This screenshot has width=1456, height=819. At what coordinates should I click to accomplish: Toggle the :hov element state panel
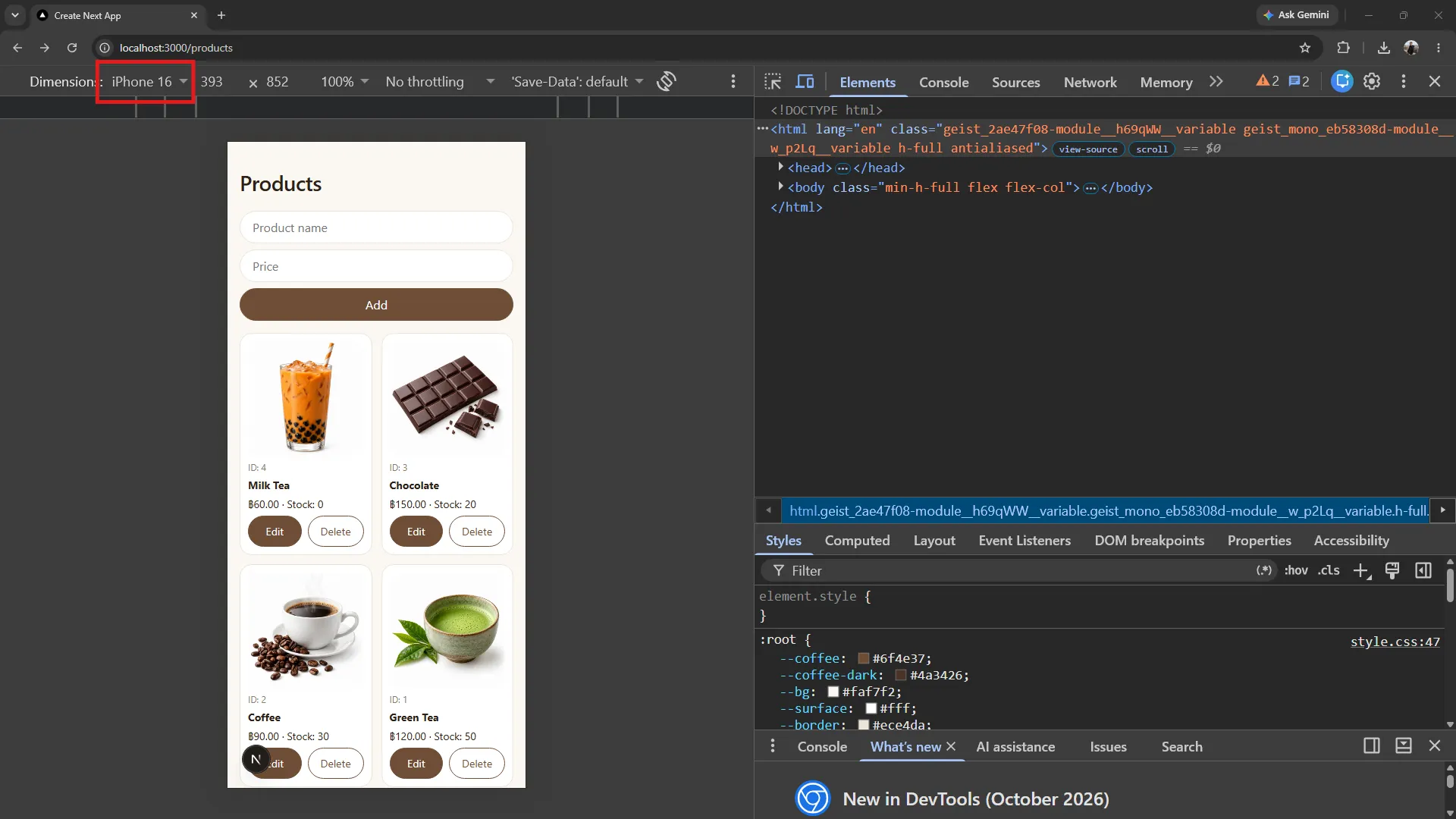pyautogui.click(x=1296, y=570)
